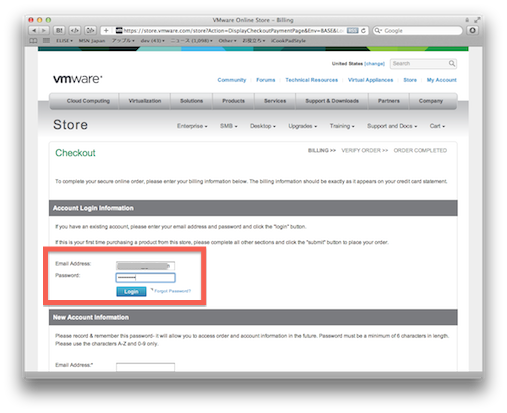Open the Cart dropdown menu
This screenshot has height=413, width=507.
tap(437, 126)
